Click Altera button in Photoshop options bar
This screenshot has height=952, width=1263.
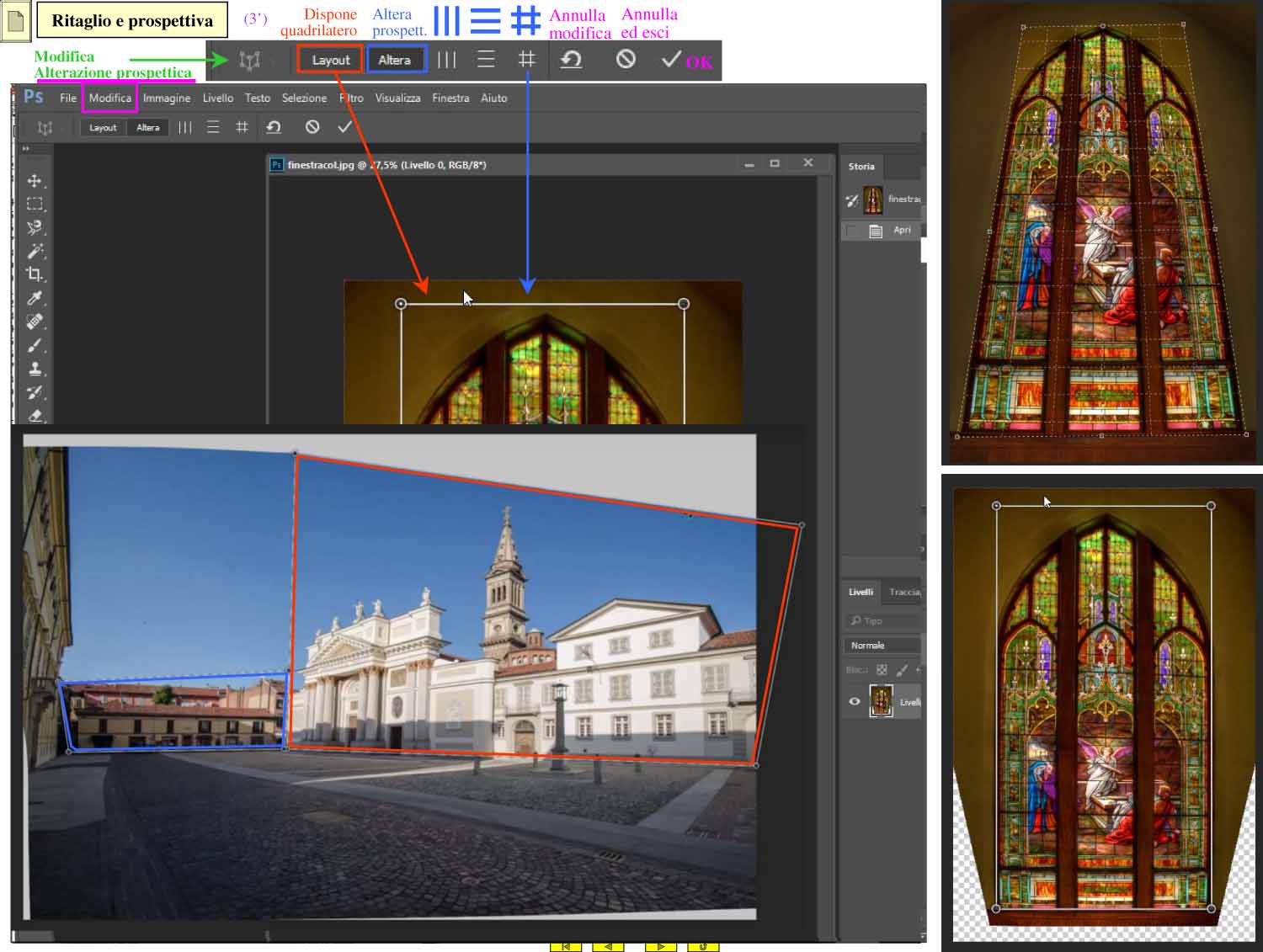(x=148, y=127)
